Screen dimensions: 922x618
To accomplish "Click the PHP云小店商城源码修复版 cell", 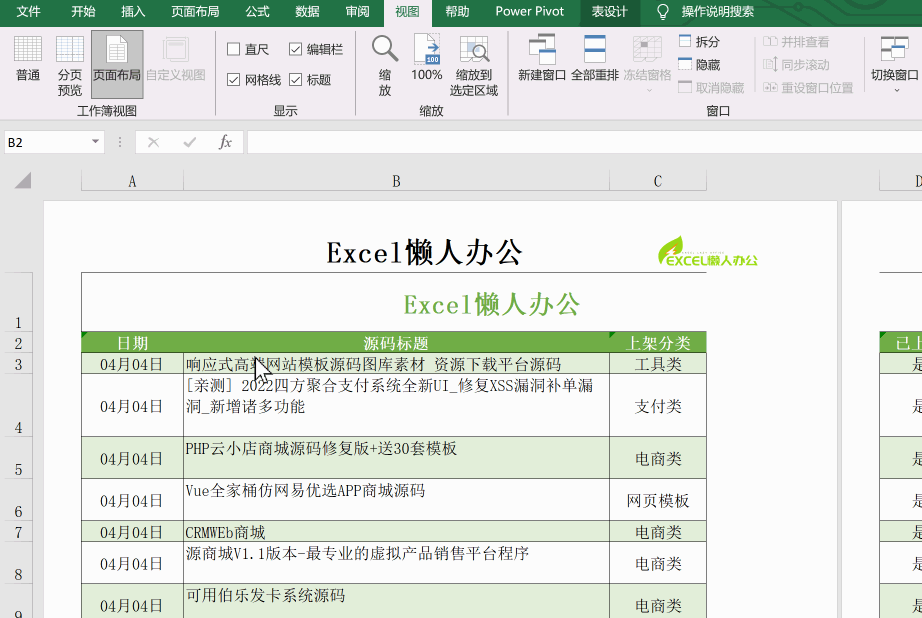I will pyautogui.click(x=396, y=457).
